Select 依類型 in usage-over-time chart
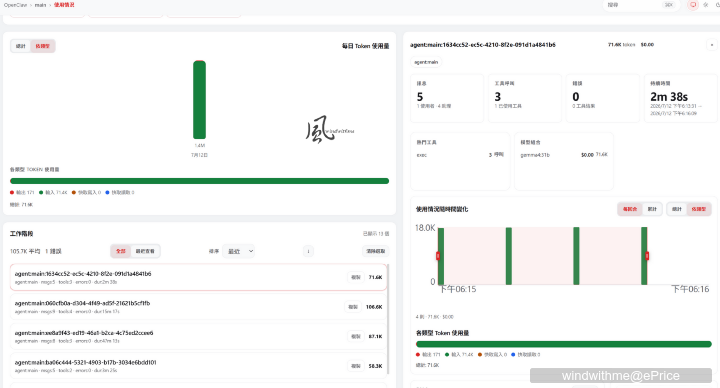This screenshot has width=720, height=388. click(699, 209)
